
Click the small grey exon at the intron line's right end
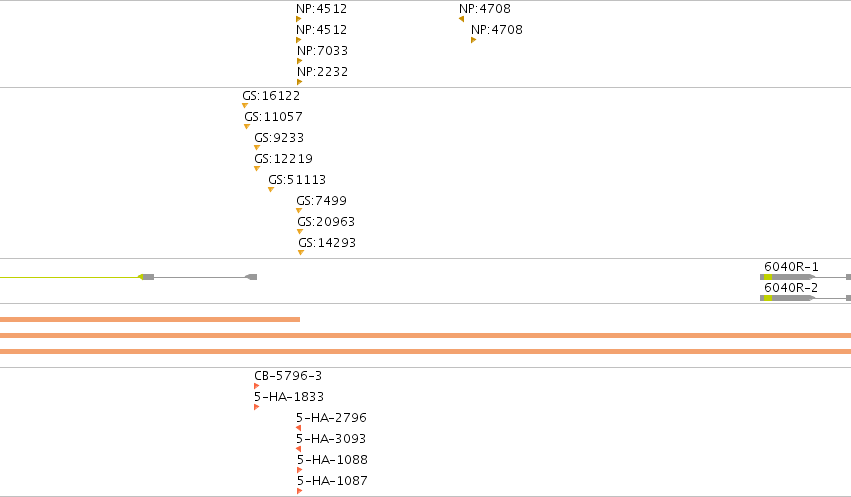252,277
